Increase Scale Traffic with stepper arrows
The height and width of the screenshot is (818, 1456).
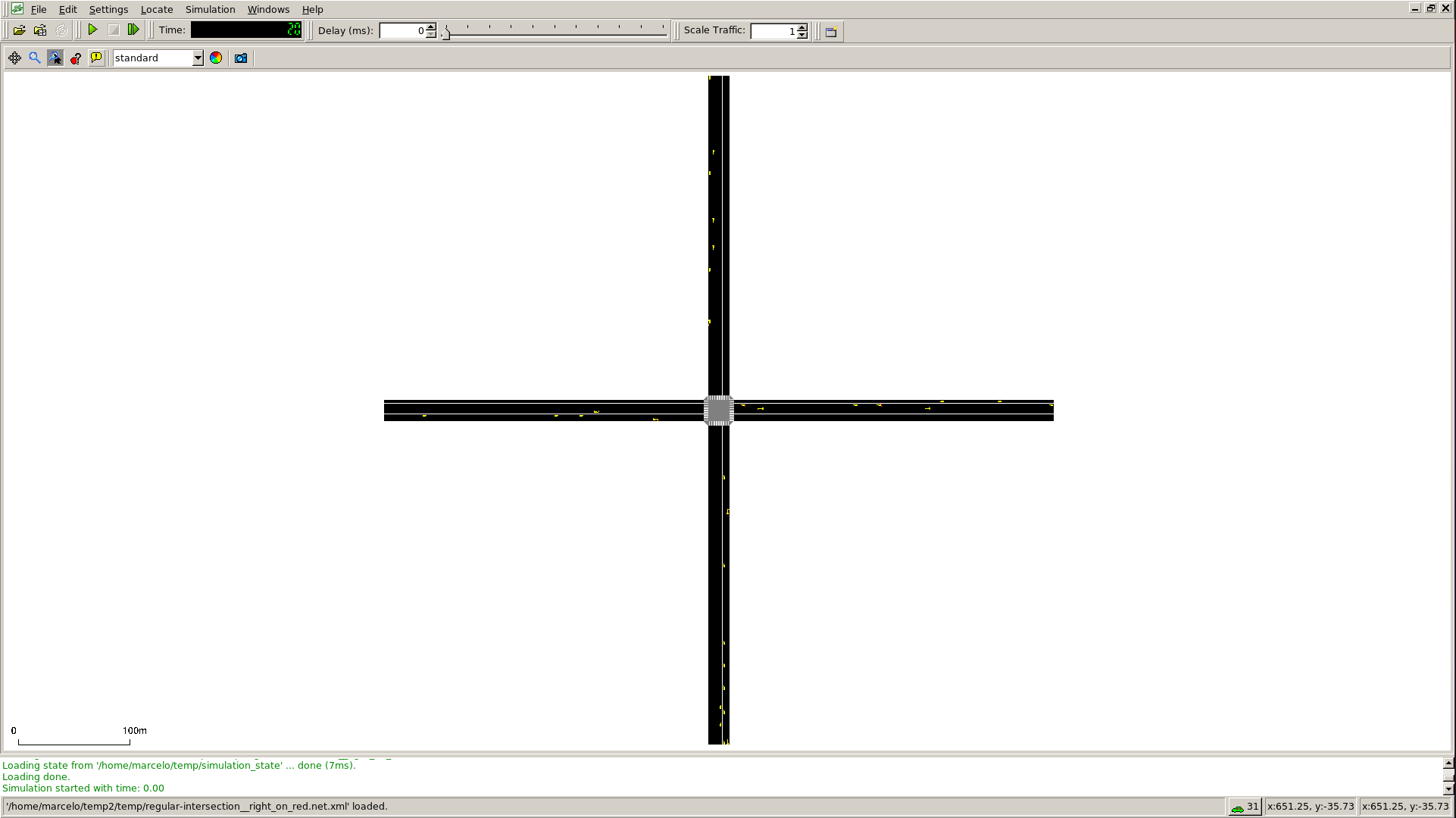coord(801,27)
